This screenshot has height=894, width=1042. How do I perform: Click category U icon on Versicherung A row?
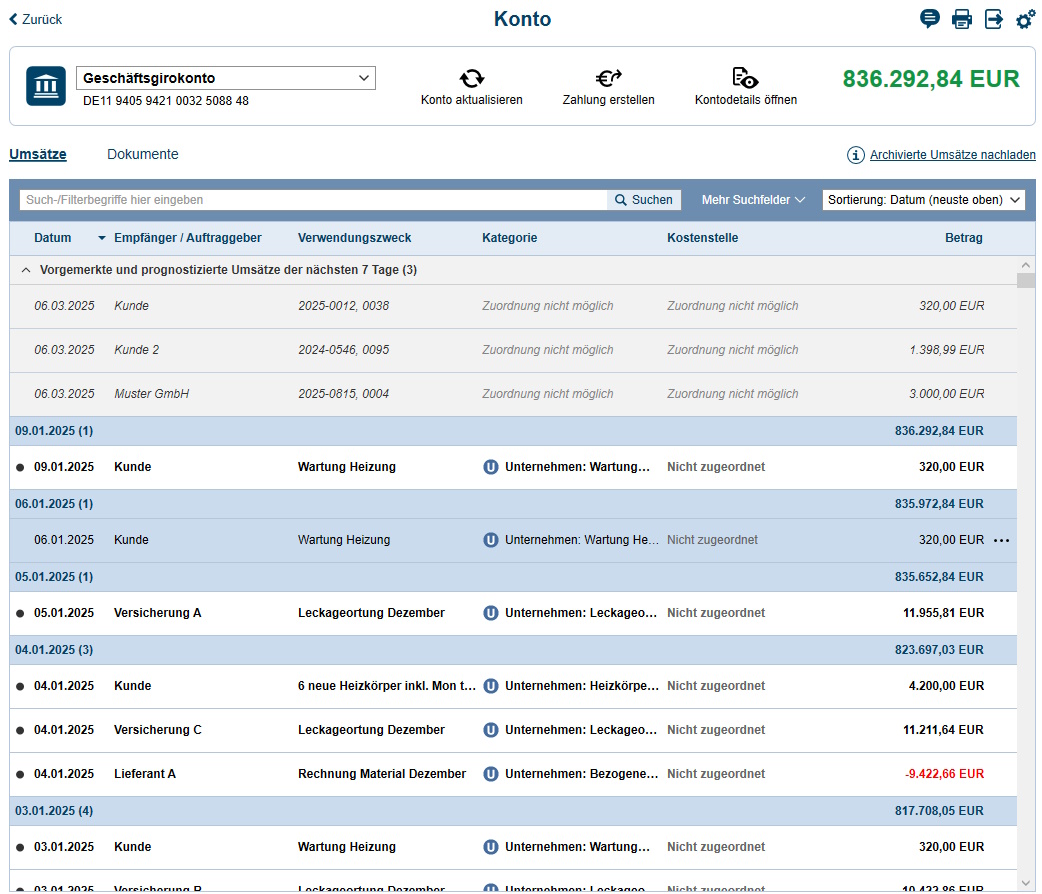[490, 614]
